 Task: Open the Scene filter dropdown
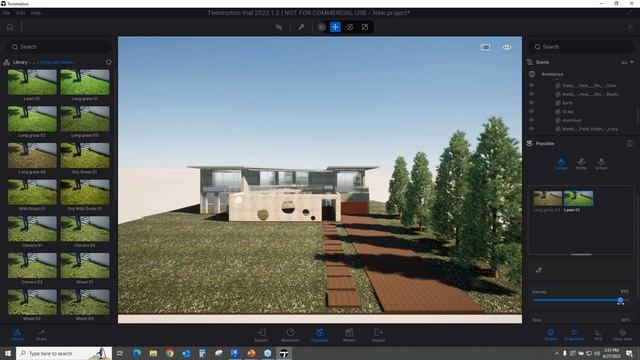click(x=627, y=62)
